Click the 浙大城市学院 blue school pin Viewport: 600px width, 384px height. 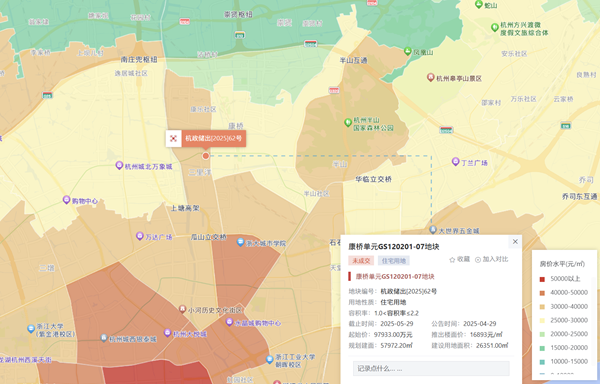pyautogui.click(x=240, y=242)
